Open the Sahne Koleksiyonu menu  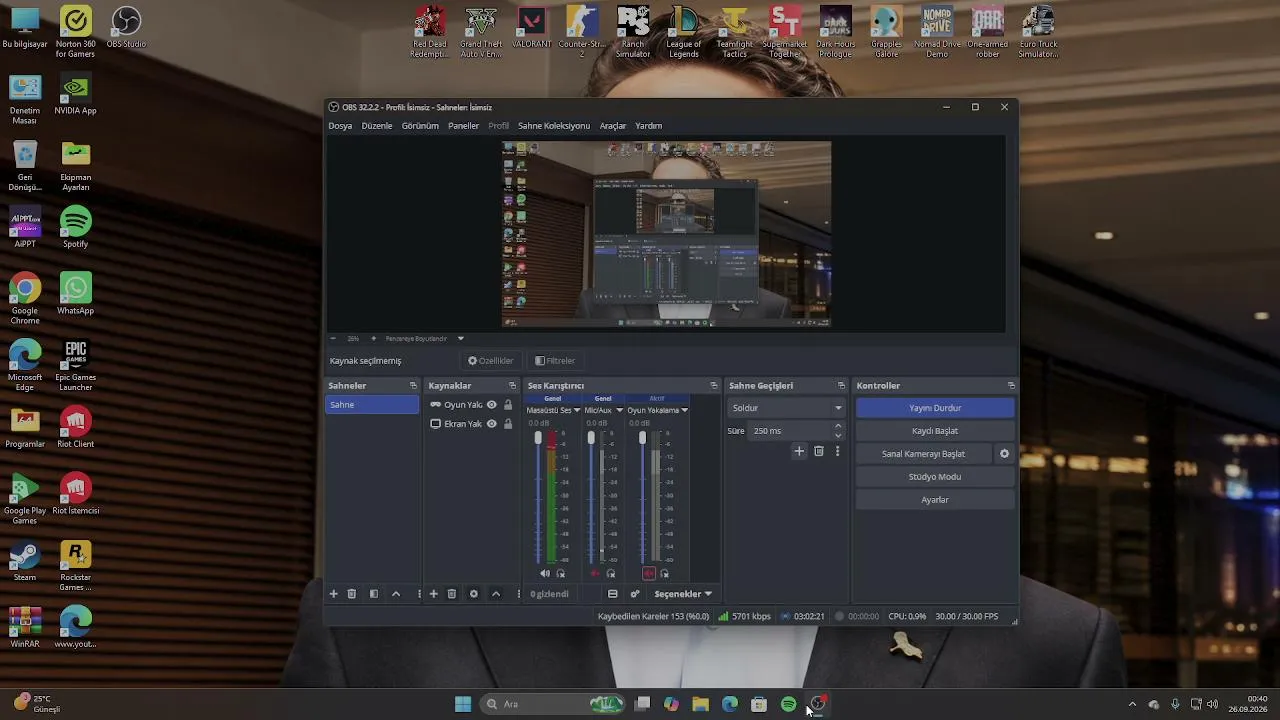point(554,126)
